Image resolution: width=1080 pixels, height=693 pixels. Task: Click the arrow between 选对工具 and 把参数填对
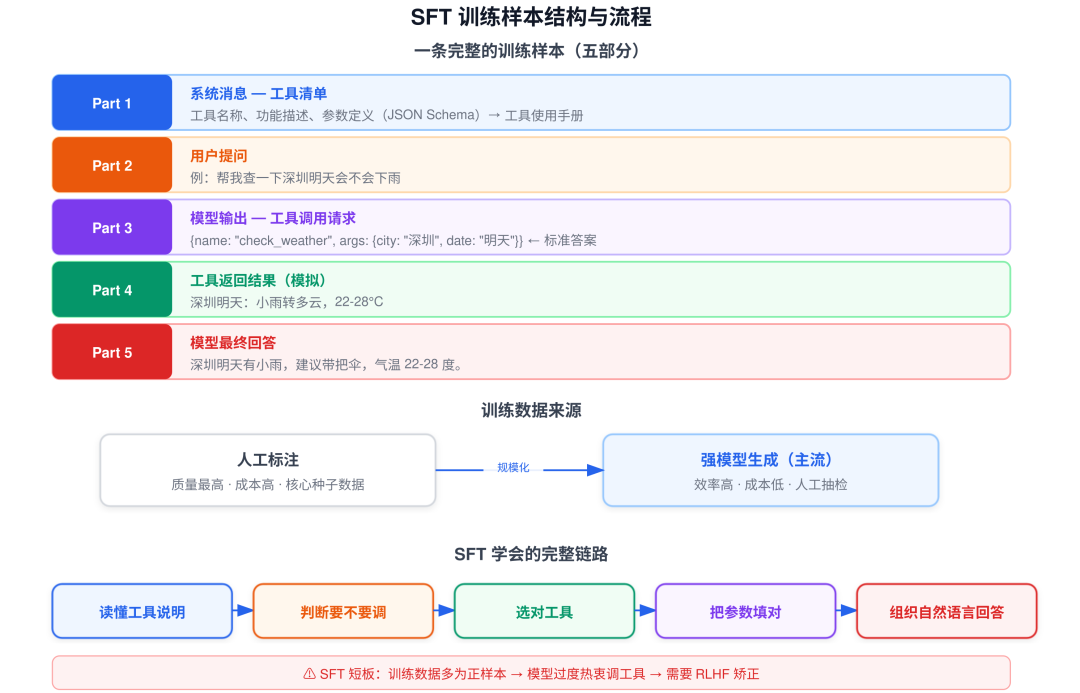(x=645, y=610)
